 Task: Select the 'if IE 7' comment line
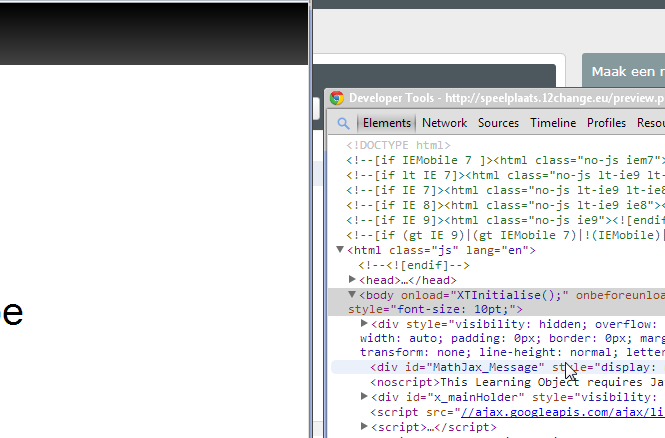click(x=505, y=190)
